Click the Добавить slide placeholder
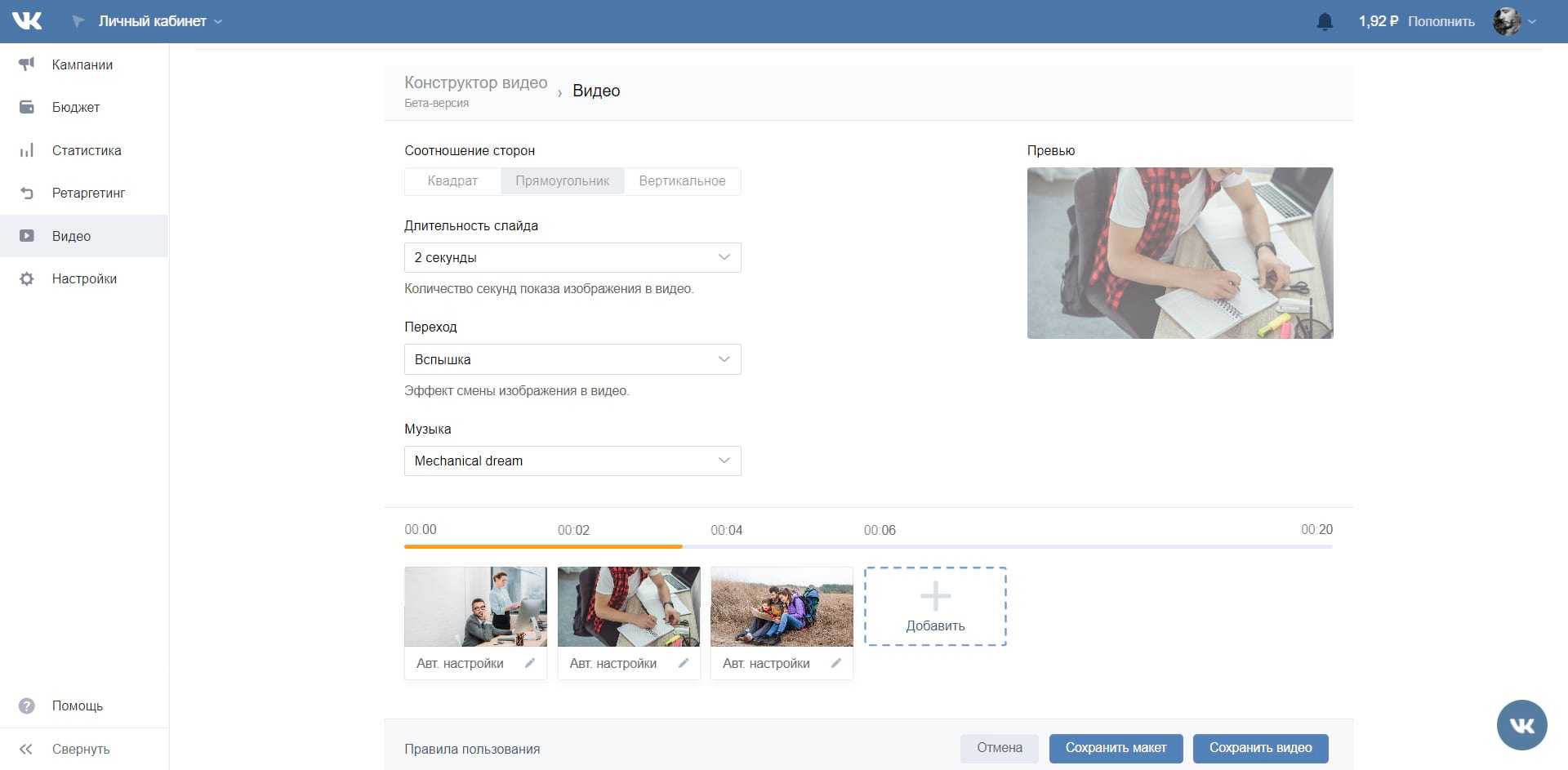Viewport: 1568px width, 770px height. click(935, 607)
